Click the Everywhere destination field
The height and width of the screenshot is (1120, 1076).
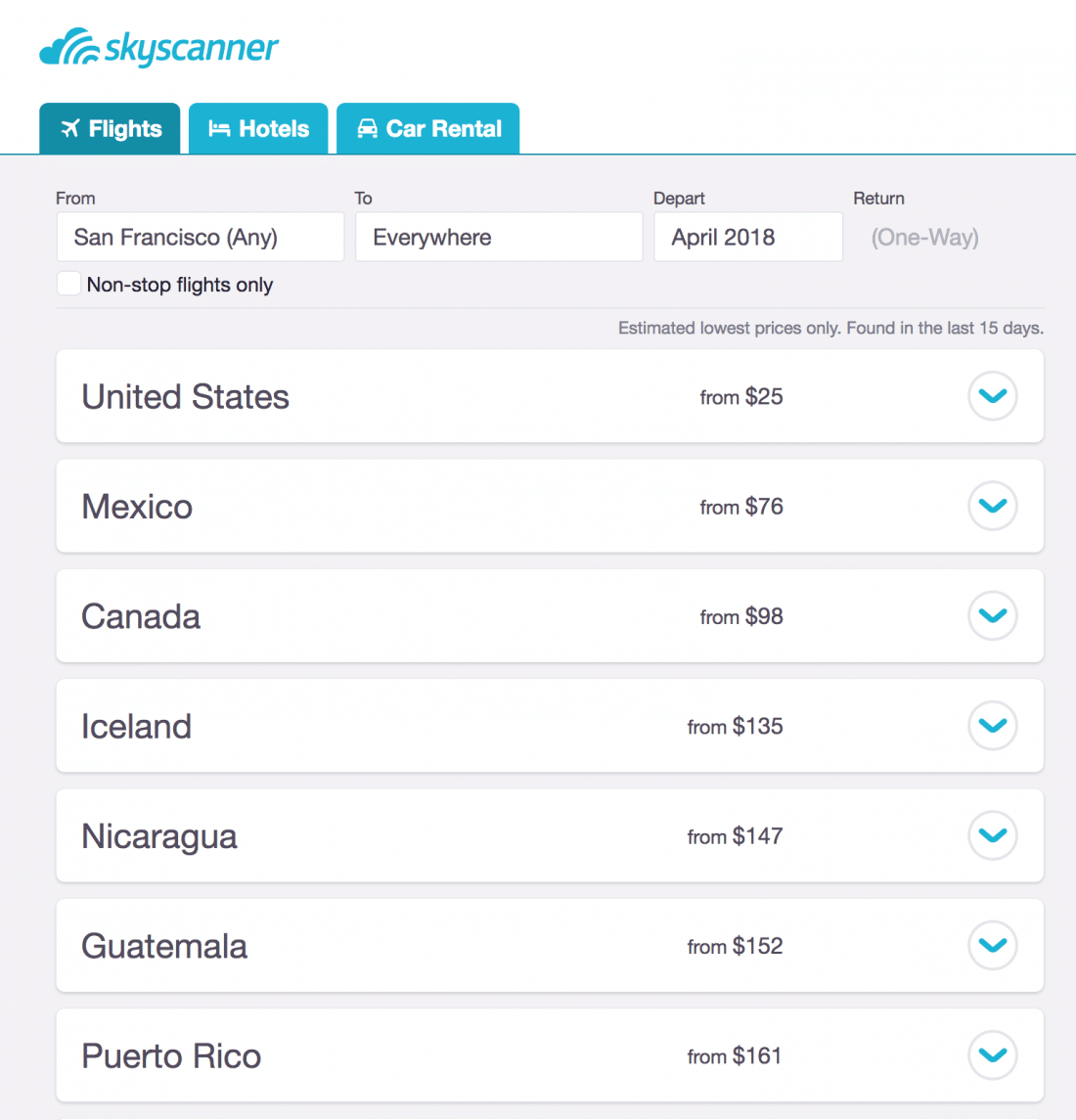click(x=499, y=237)
